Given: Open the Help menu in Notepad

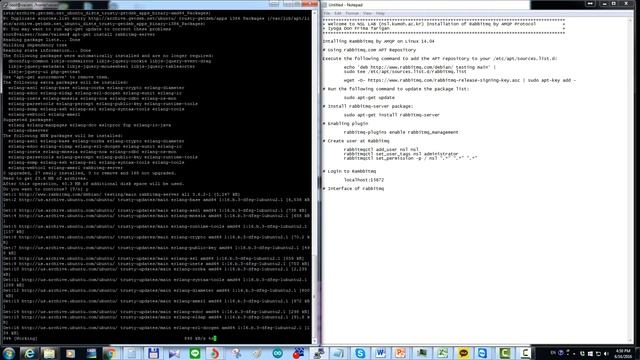Looking at the screenshot, I should [x=380, y=13].
